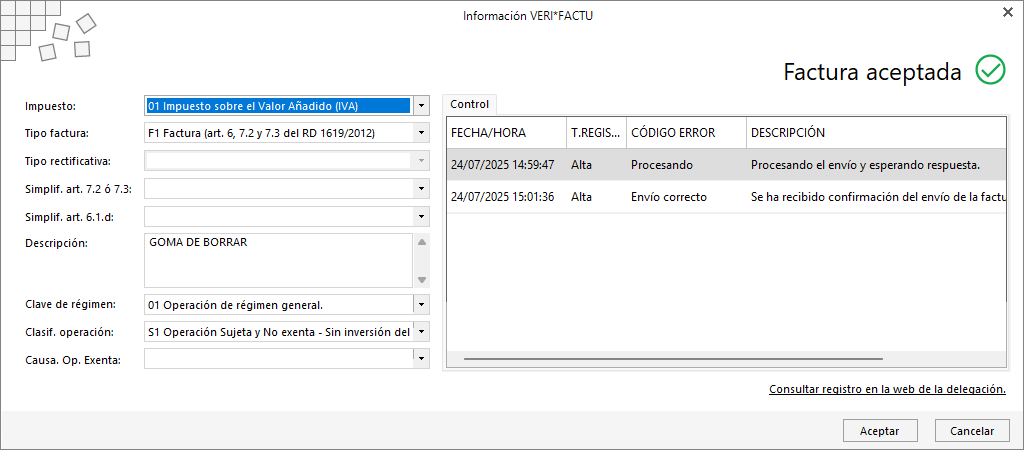Screen dimensions: 1024x450
Task: Open the Simplif. art. 7.2 ó 7.3 dropdown
Action: tap(421, 188)
